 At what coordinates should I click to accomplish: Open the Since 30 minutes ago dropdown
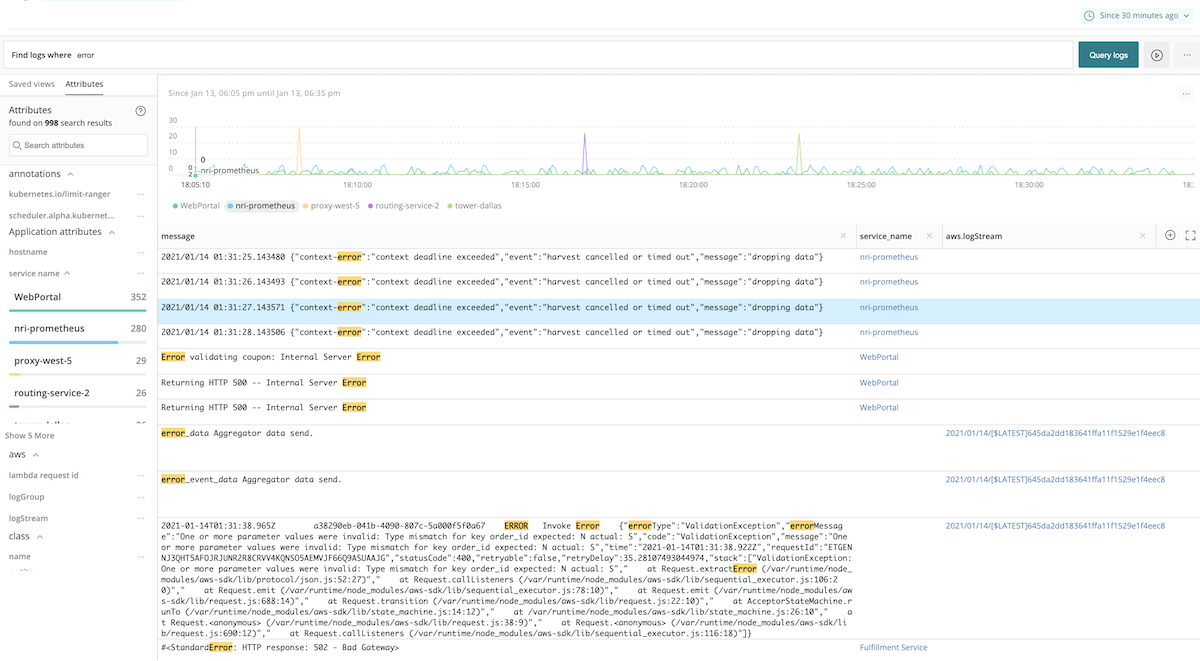(x=1137, y=16)
